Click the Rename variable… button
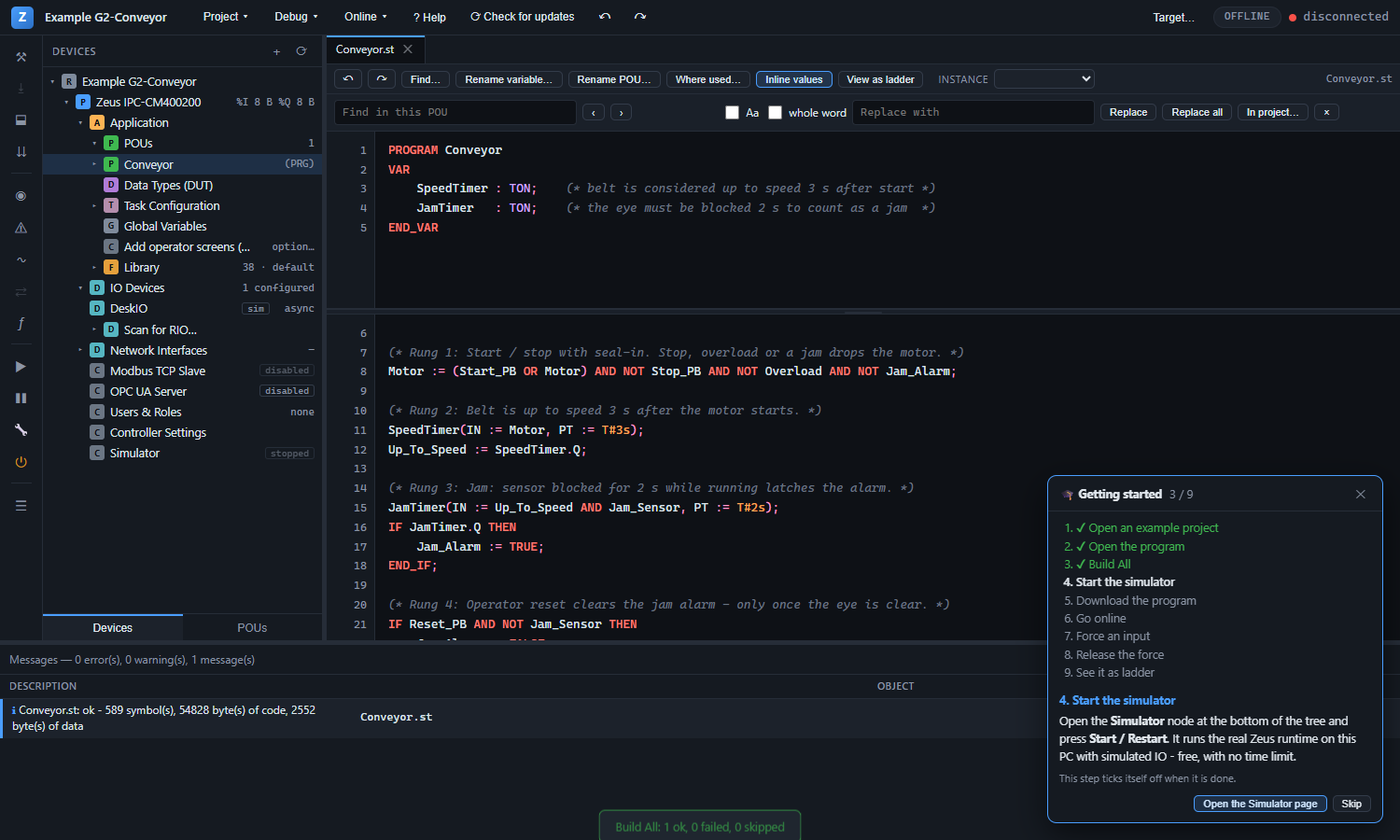1400x840 pixels. coord(509,79)
